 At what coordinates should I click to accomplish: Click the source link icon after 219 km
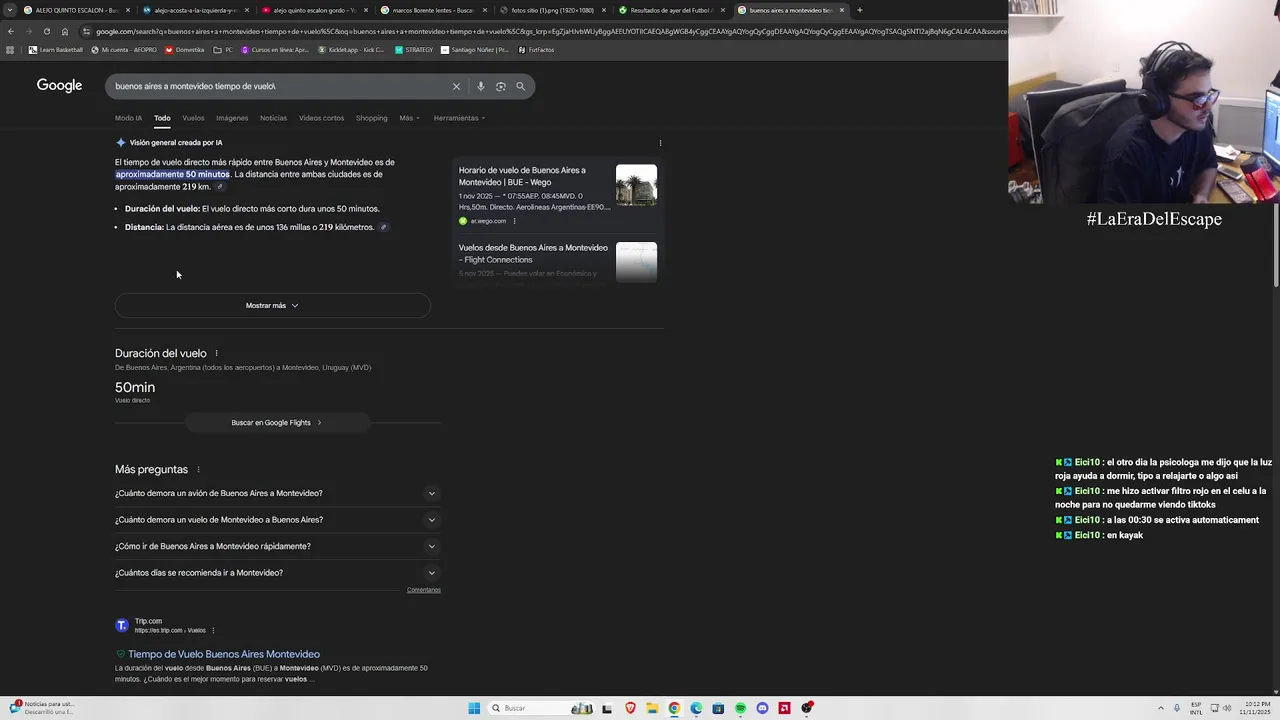click(220, 187)
